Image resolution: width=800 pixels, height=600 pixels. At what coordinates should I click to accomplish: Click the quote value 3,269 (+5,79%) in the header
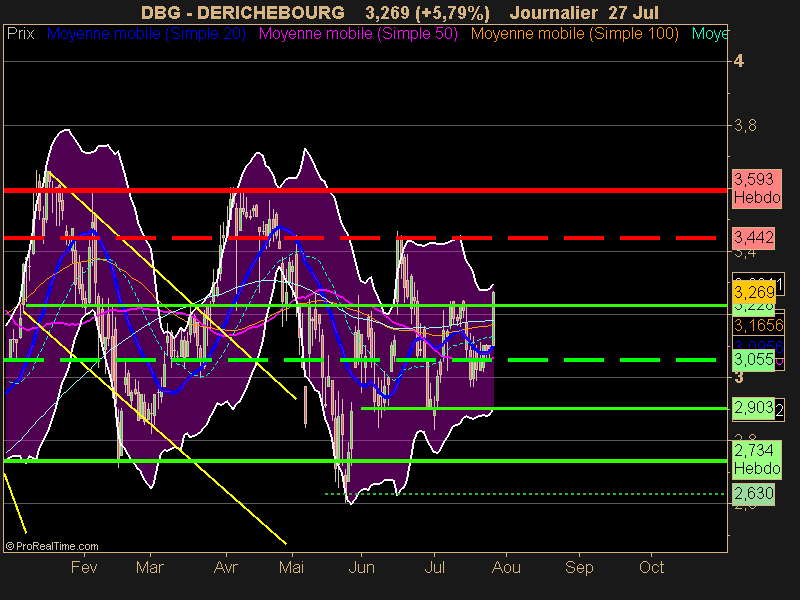pyautogui.click(x=427, y=13)
